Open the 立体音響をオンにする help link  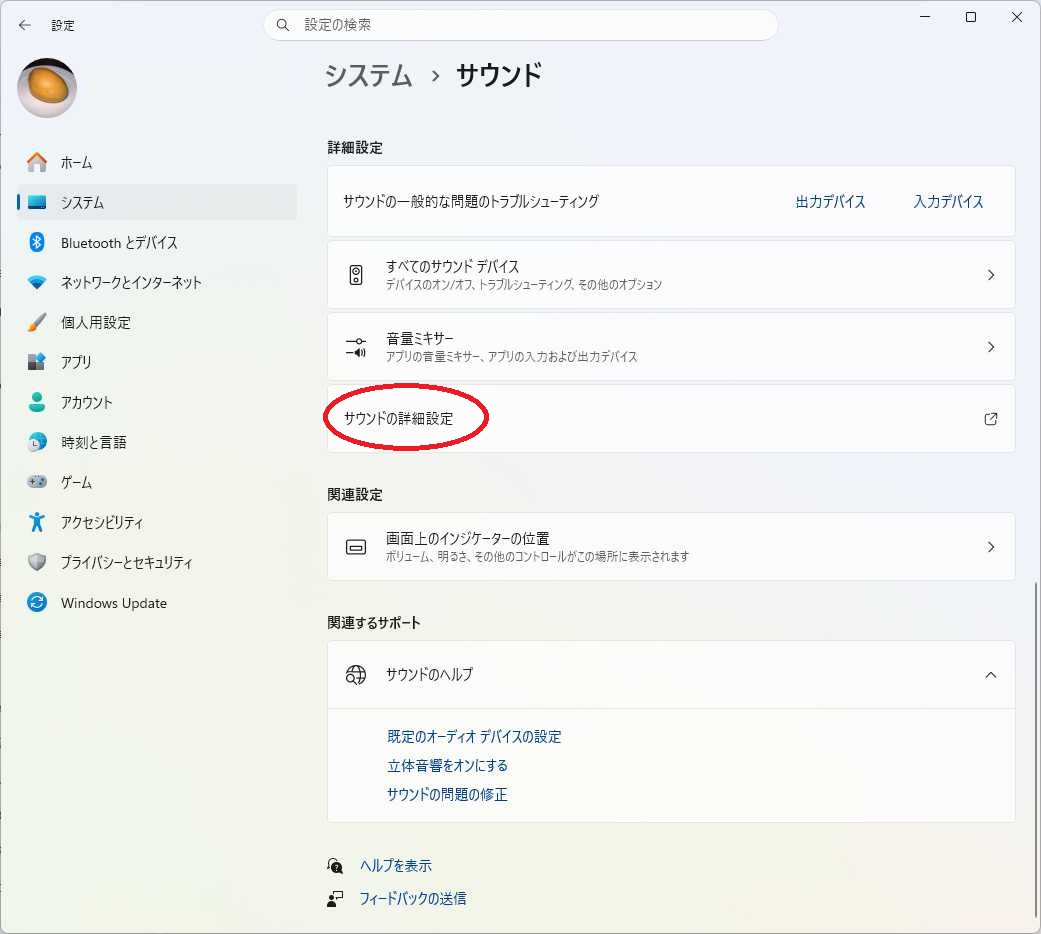pos(447,765)
